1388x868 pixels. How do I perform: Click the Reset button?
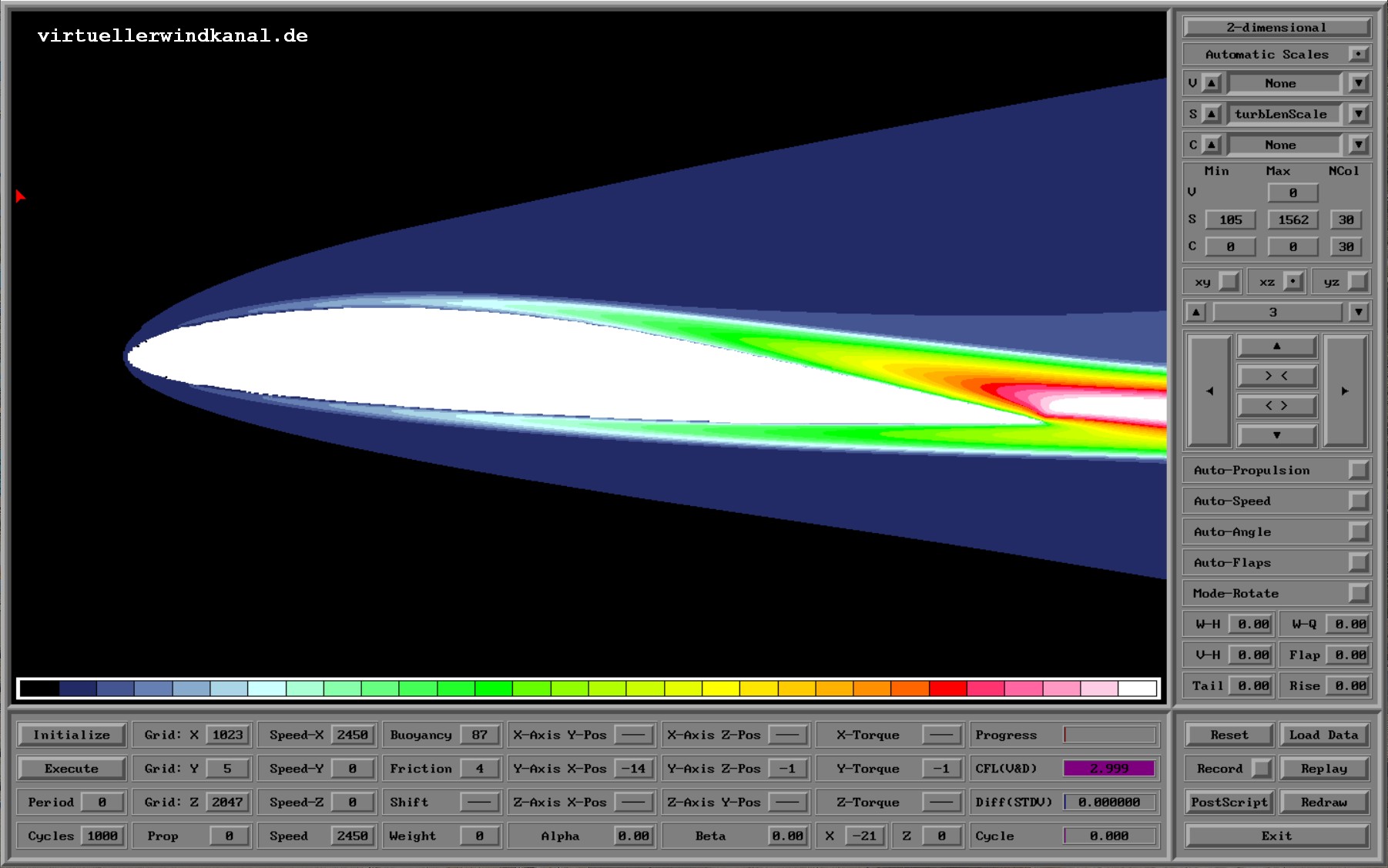(x=1229, y=735)
